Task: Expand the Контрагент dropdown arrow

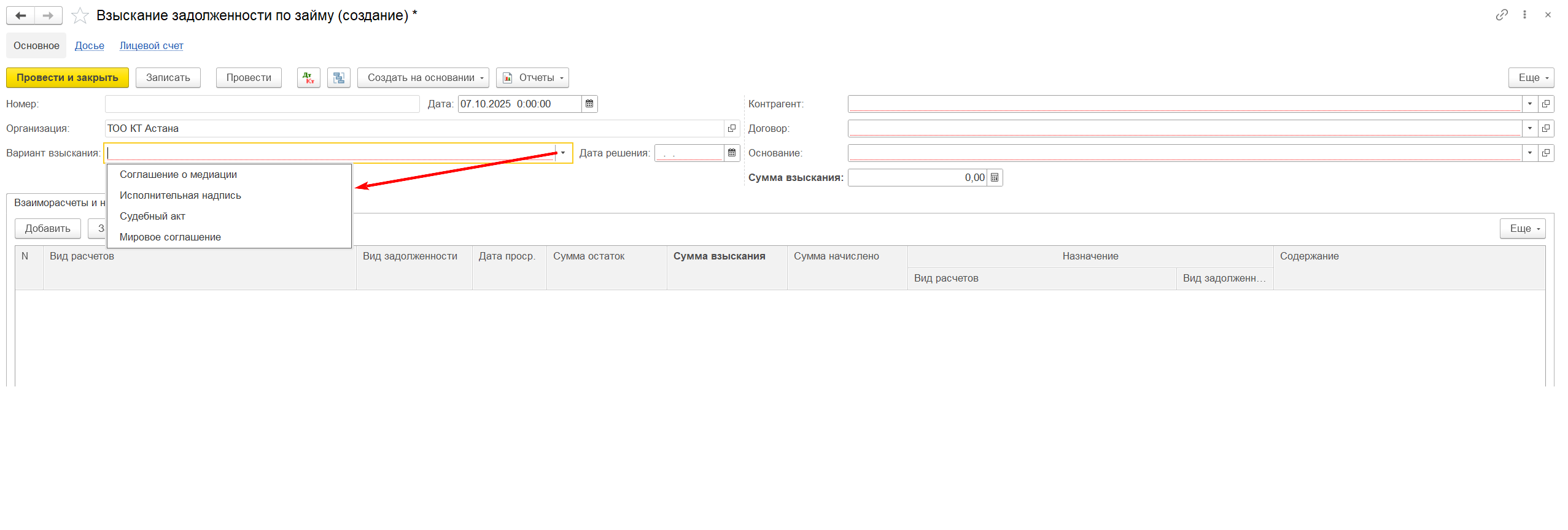Action: (1530, 104)
